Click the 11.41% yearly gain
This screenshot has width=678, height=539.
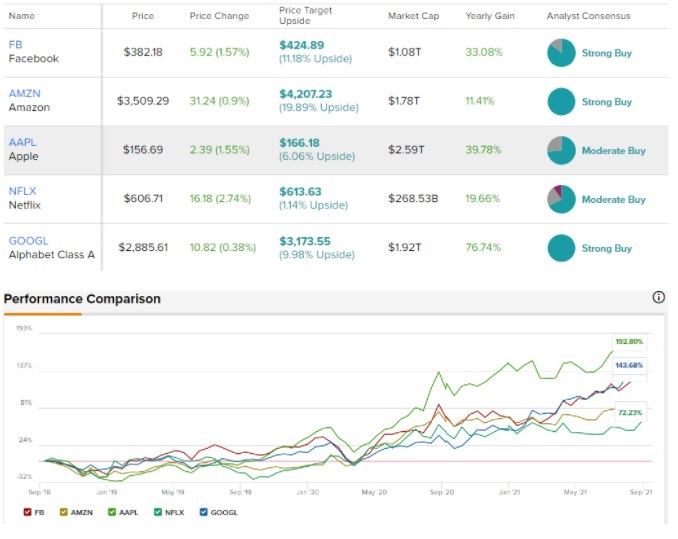click(x=480, y=101)
